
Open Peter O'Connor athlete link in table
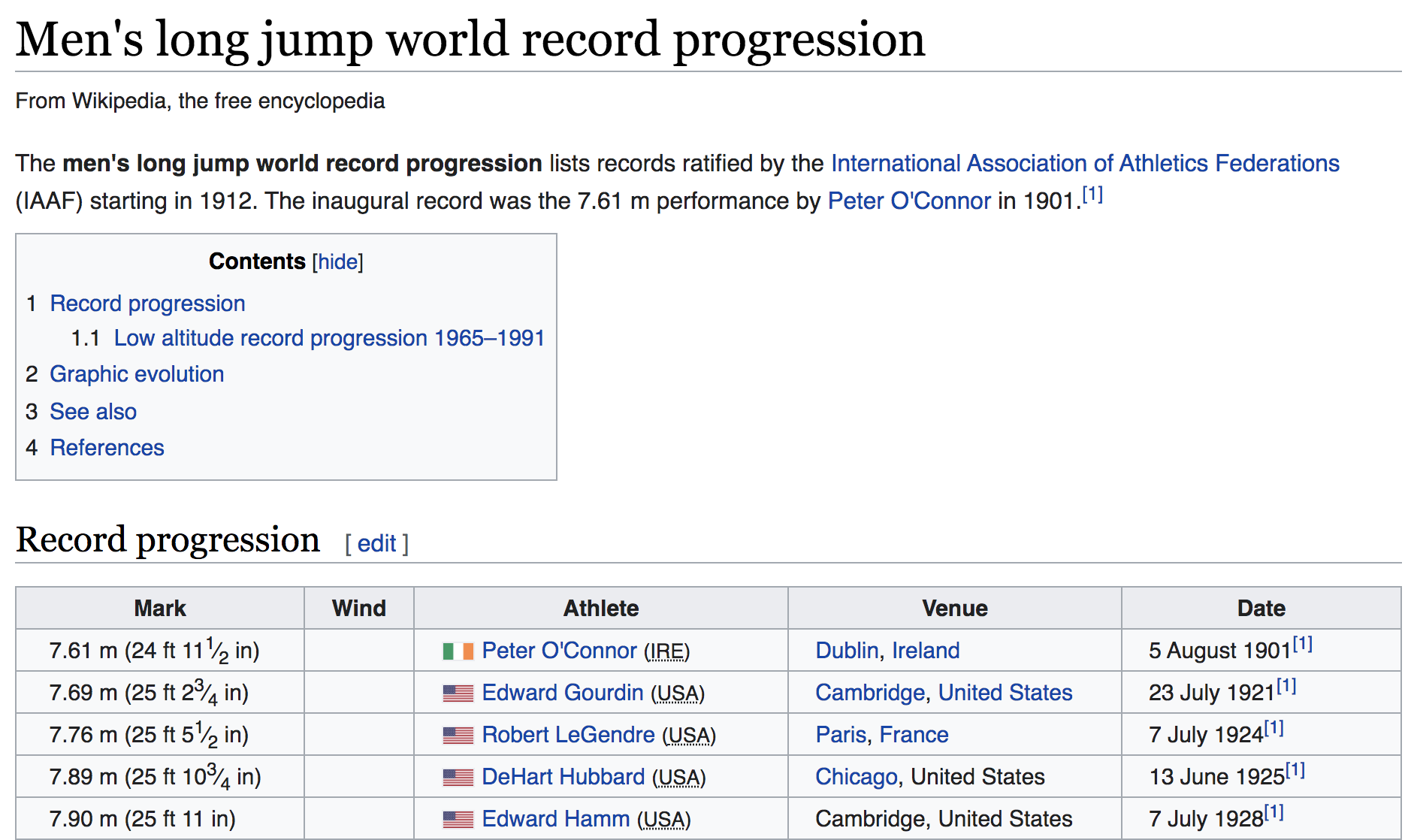coord(559,651)
